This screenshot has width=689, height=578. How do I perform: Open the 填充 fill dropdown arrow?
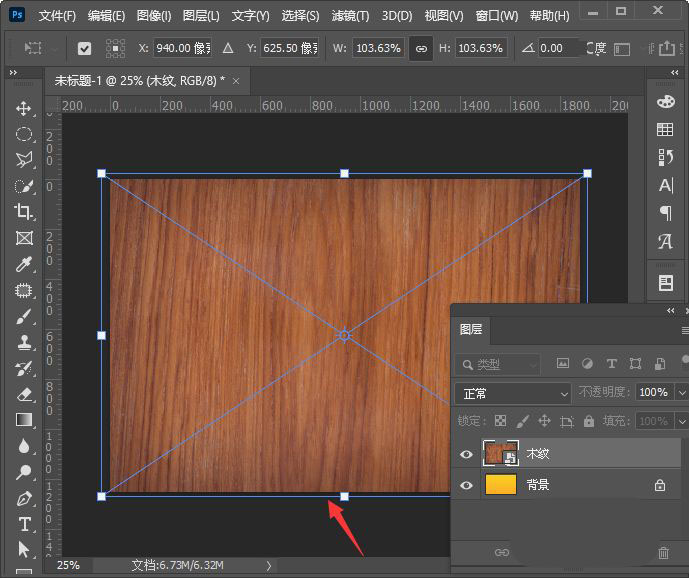pos(682,421)
